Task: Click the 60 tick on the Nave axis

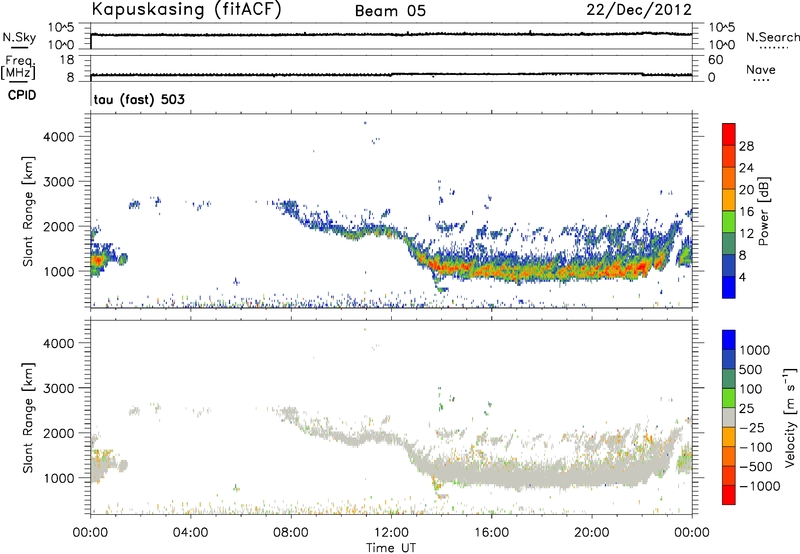Action: click(x=716, y=60)
